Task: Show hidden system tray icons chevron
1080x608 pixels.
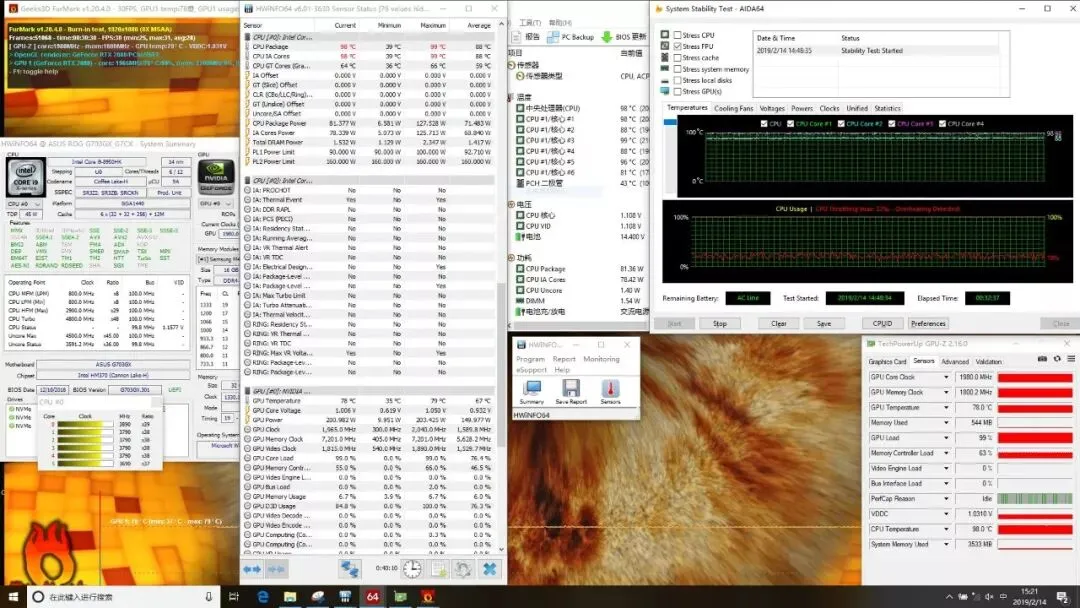Action: 949,596
